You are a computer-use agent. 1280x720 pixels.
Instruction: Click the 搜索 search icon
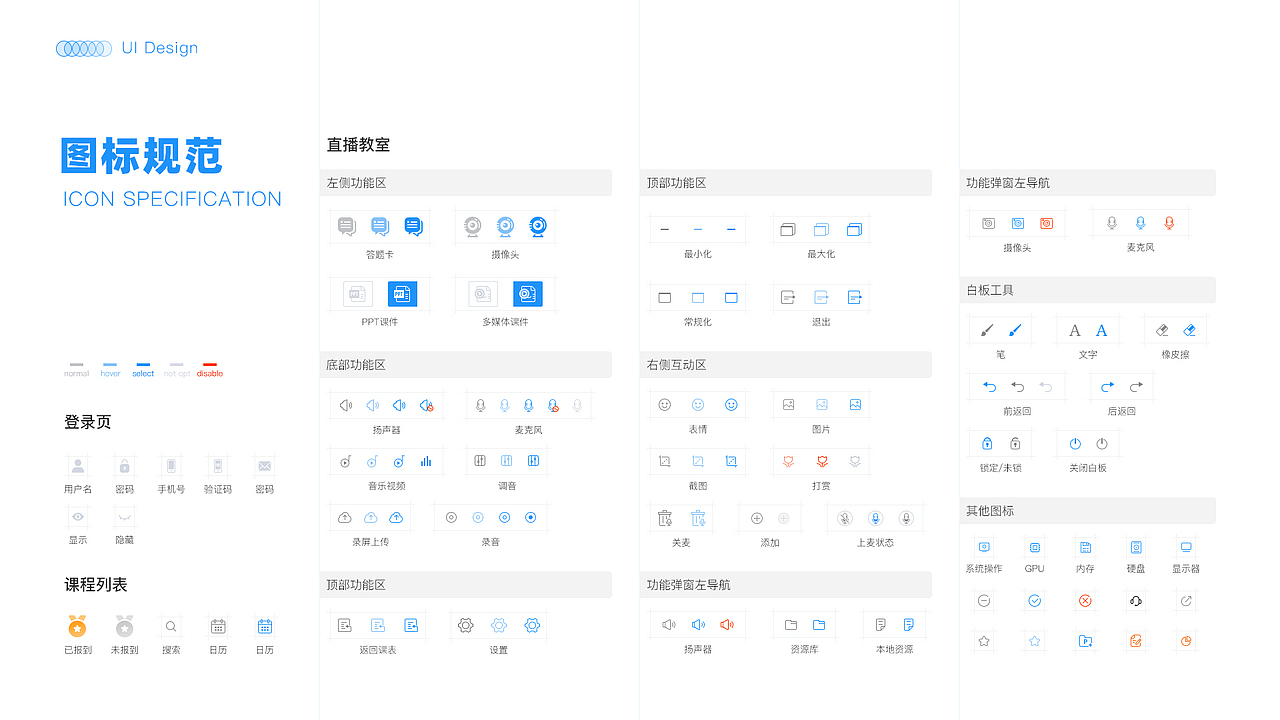click(x=171, y=625)
